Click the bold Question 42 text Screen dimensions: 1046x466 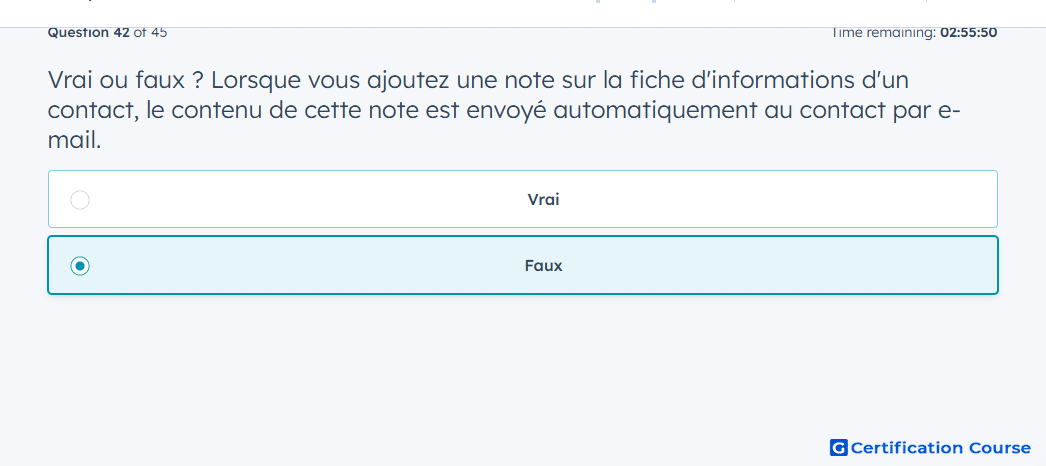[89, 32]
